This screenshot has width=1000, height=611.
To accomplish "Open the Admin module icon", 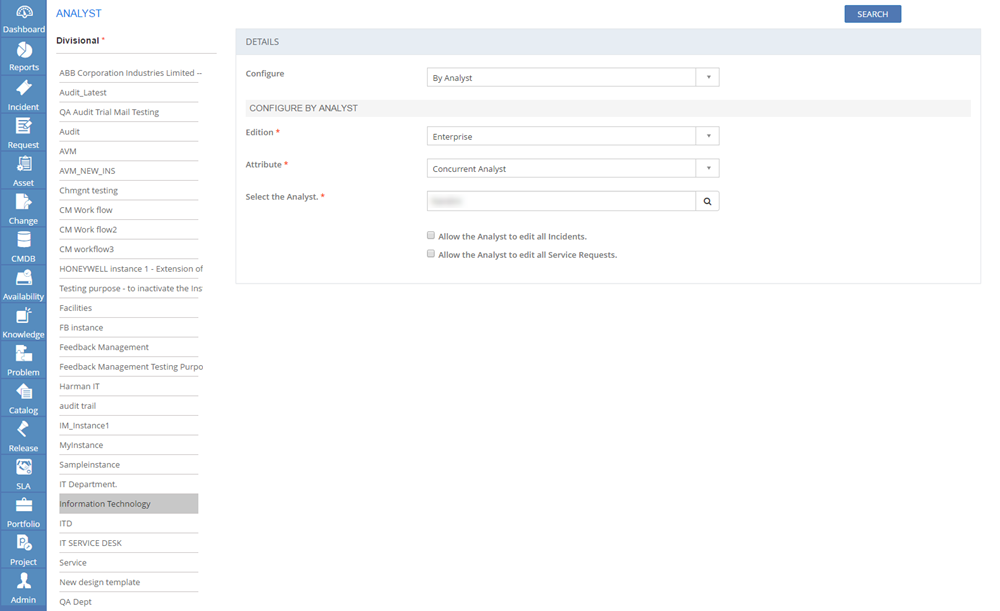I will point(23,583).
